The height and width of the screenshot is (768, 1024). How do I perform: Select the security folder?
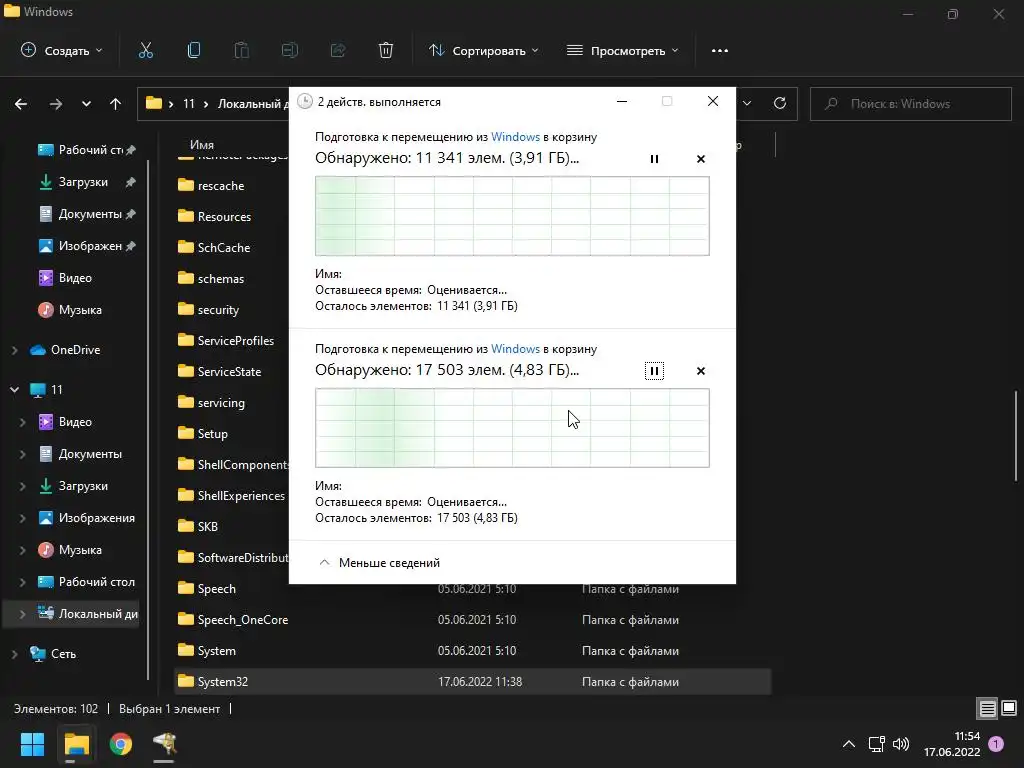(208, 310)
